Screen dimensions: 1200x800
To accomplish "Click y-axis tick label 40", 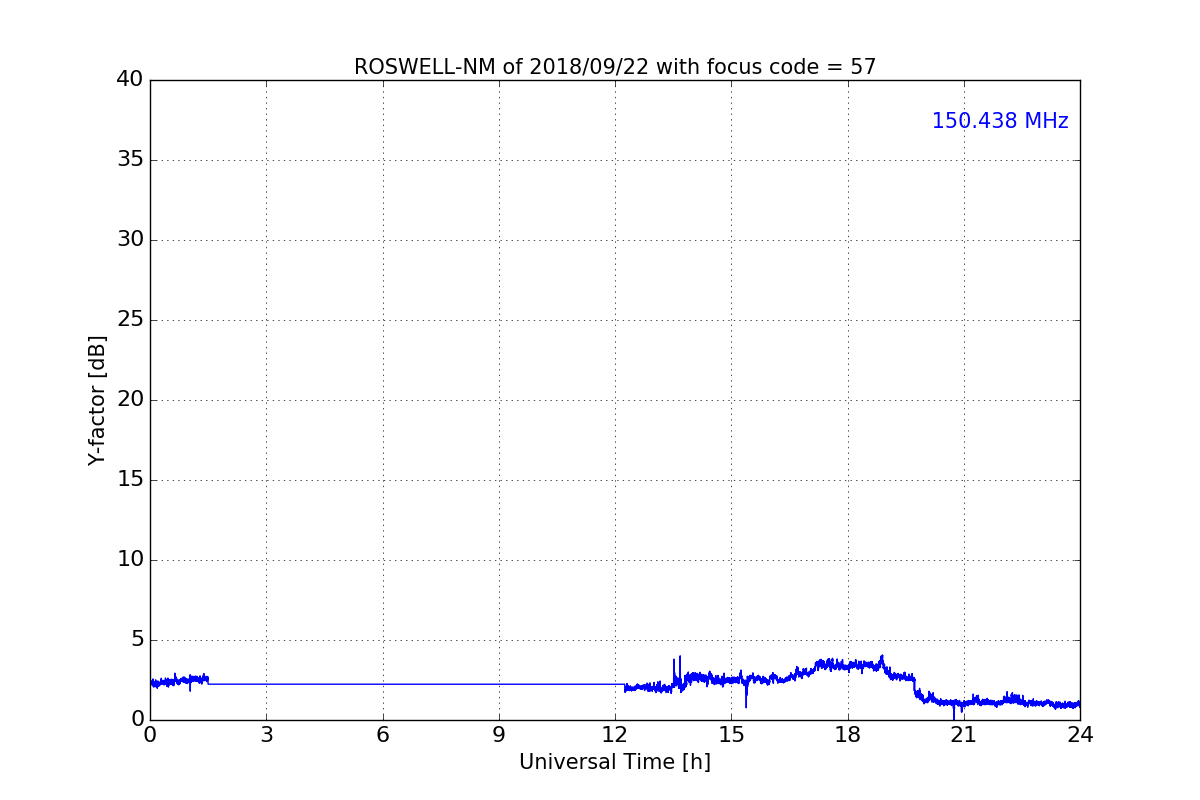I will point(130,80).
